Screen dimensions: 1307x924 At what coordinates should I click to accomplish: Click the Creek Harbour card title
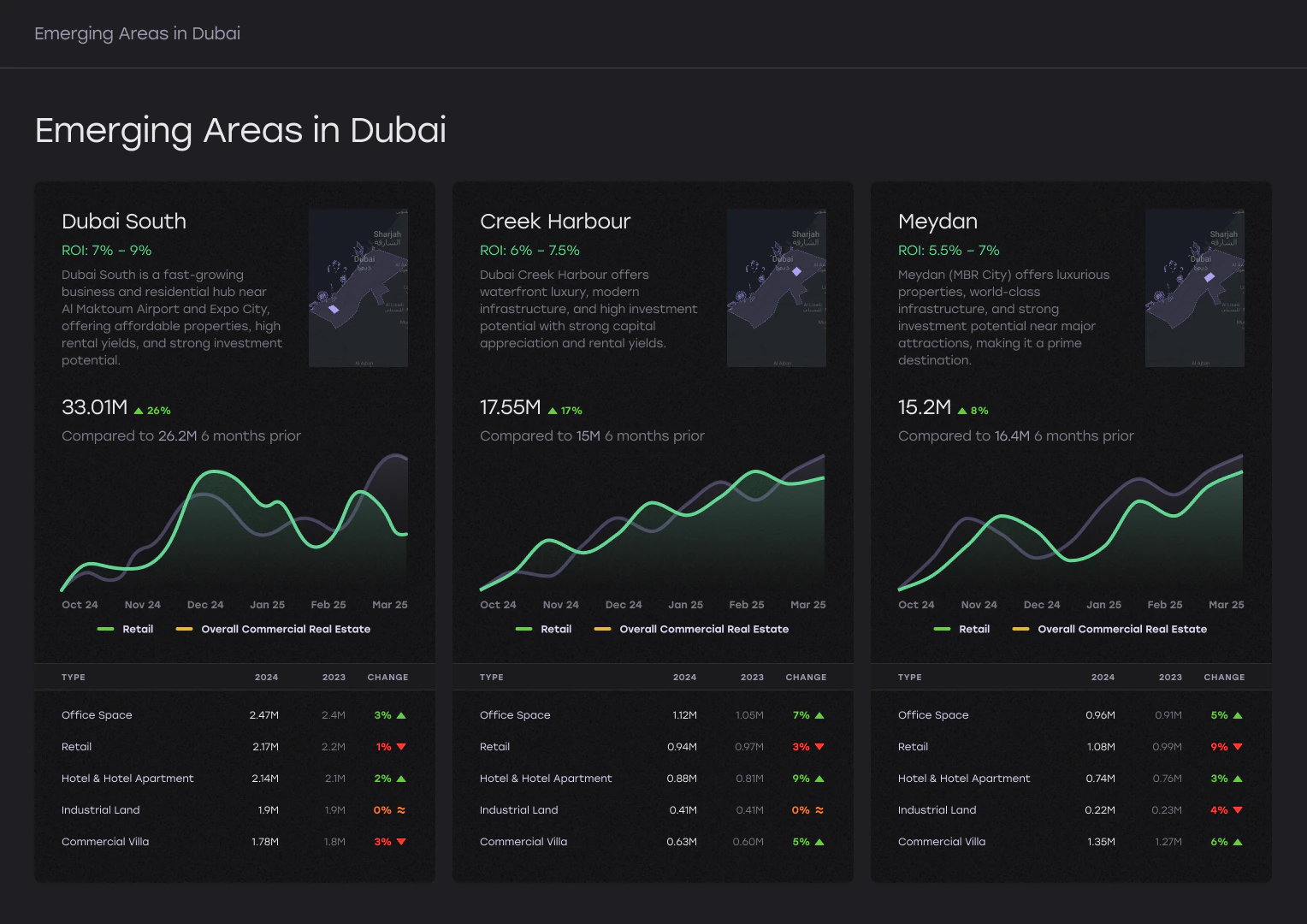[x=555, y=222]
